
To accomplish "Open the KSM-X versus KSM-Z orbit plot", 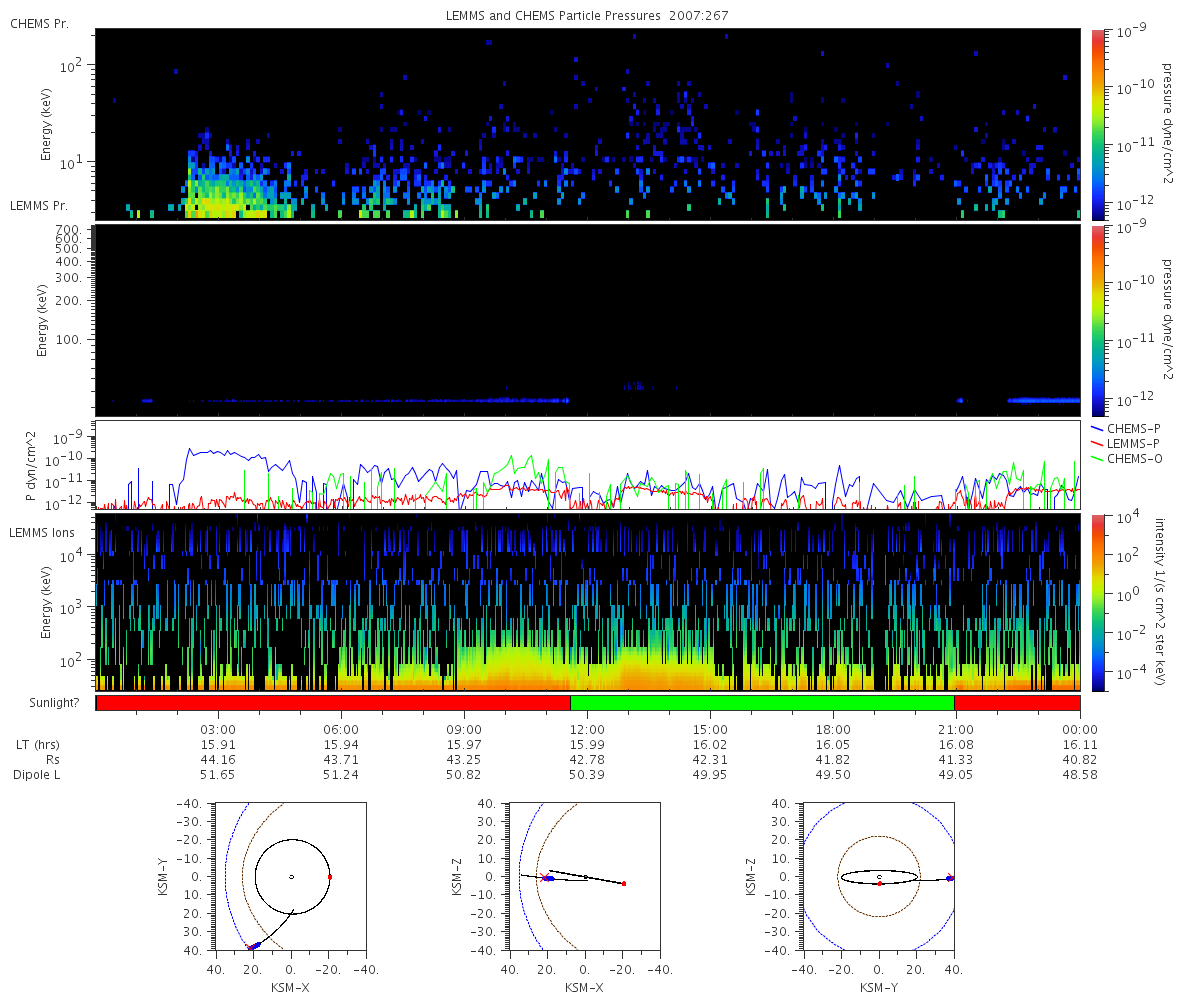I will click(x=585, y=877).
